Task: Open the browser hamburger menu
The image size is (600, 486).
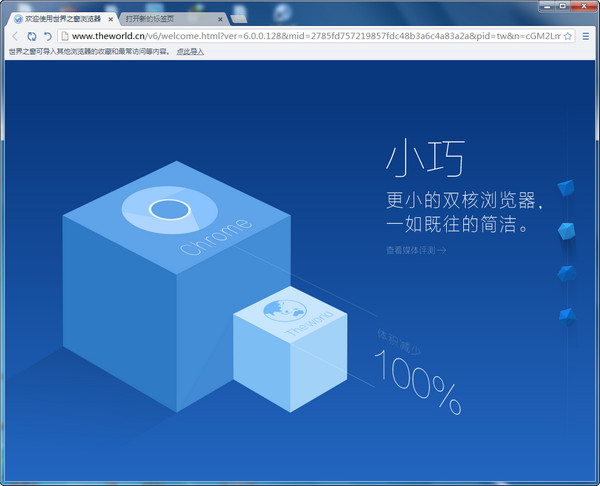Action: (587, 36)
